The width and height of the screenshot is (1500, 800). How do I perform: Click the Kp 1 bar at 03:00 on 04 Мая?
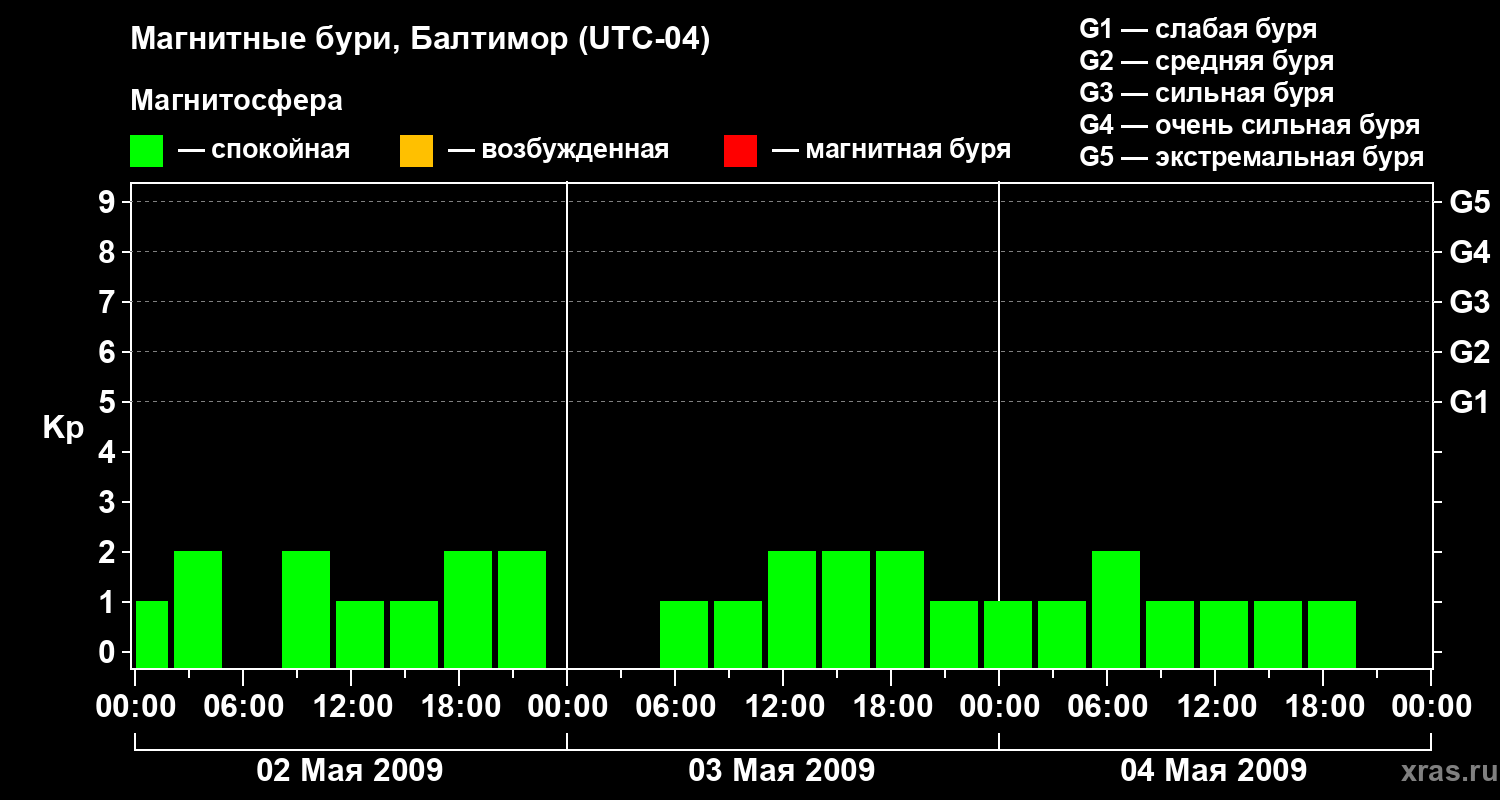(x=1062, y=634)
